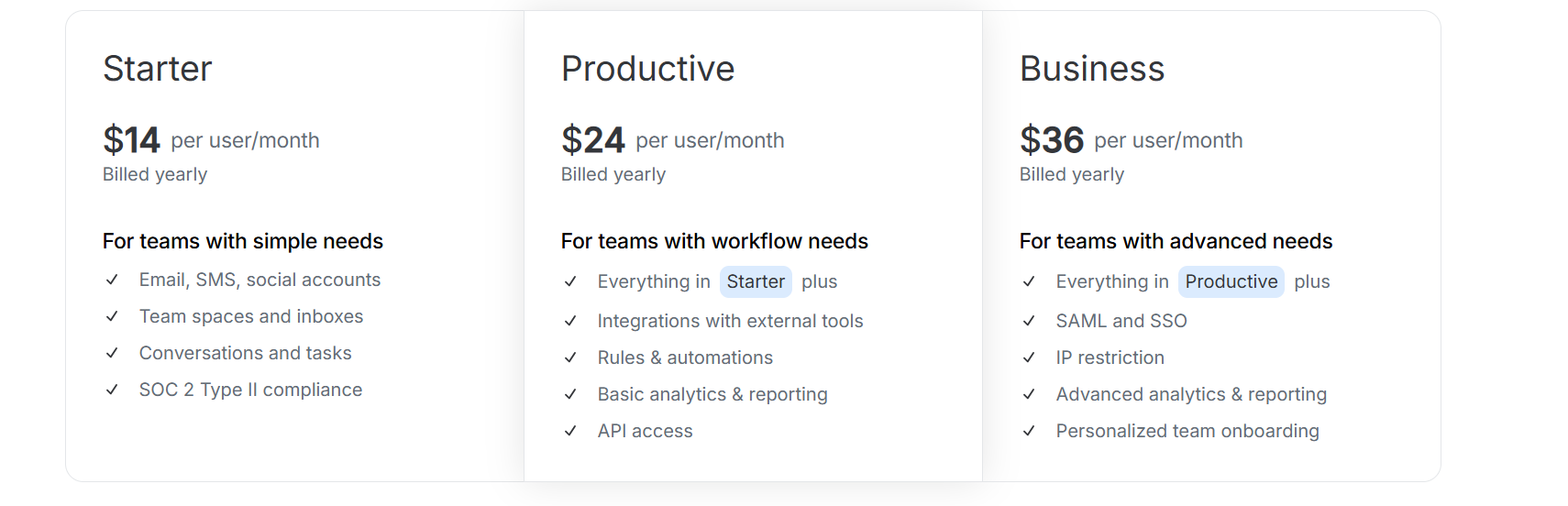Viewport: 1568px width, 506px height.
Task: Click the Starter badge in Productive plan
Action: tap(756, 281)
